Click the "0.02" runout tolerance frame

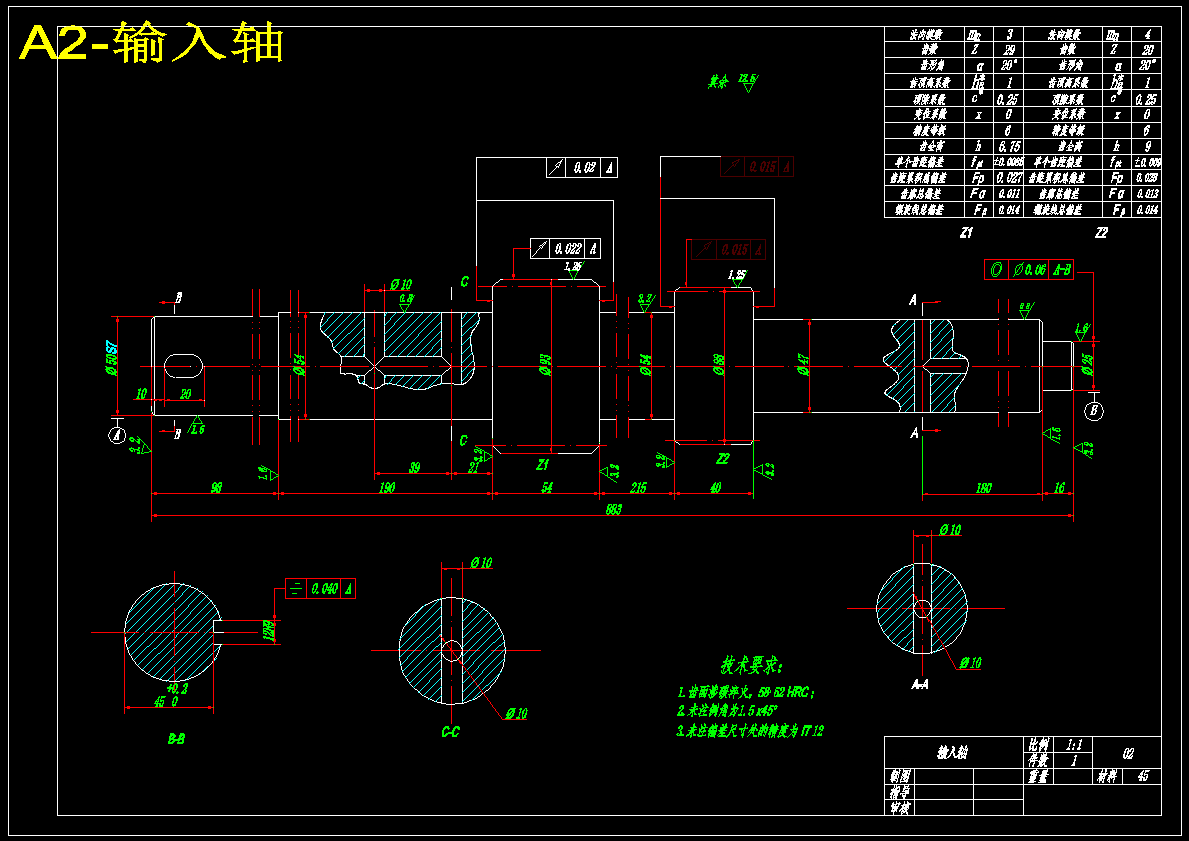click(582, 168)
